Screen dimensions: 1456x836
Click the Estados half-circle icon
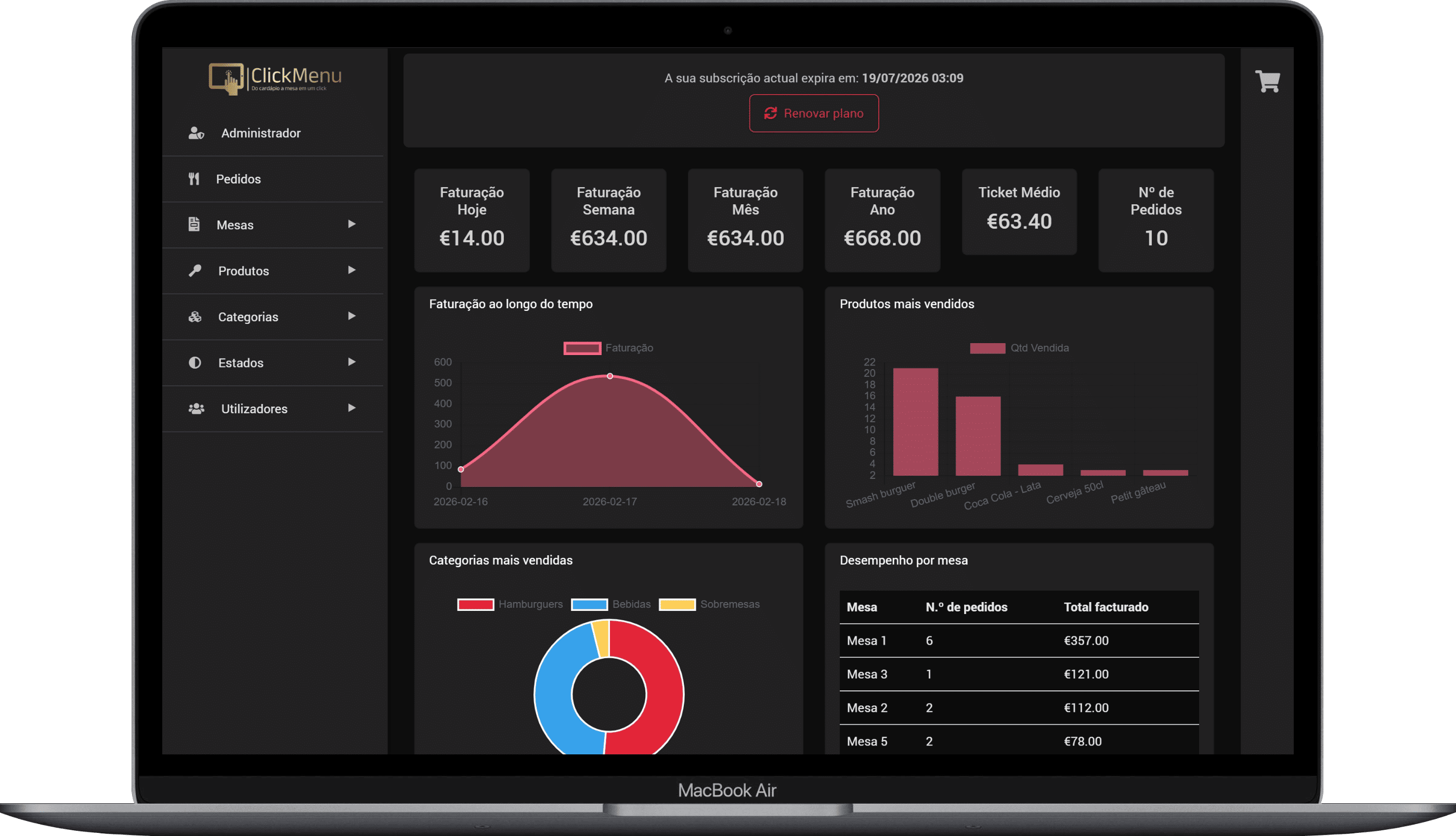pos(195,362)
